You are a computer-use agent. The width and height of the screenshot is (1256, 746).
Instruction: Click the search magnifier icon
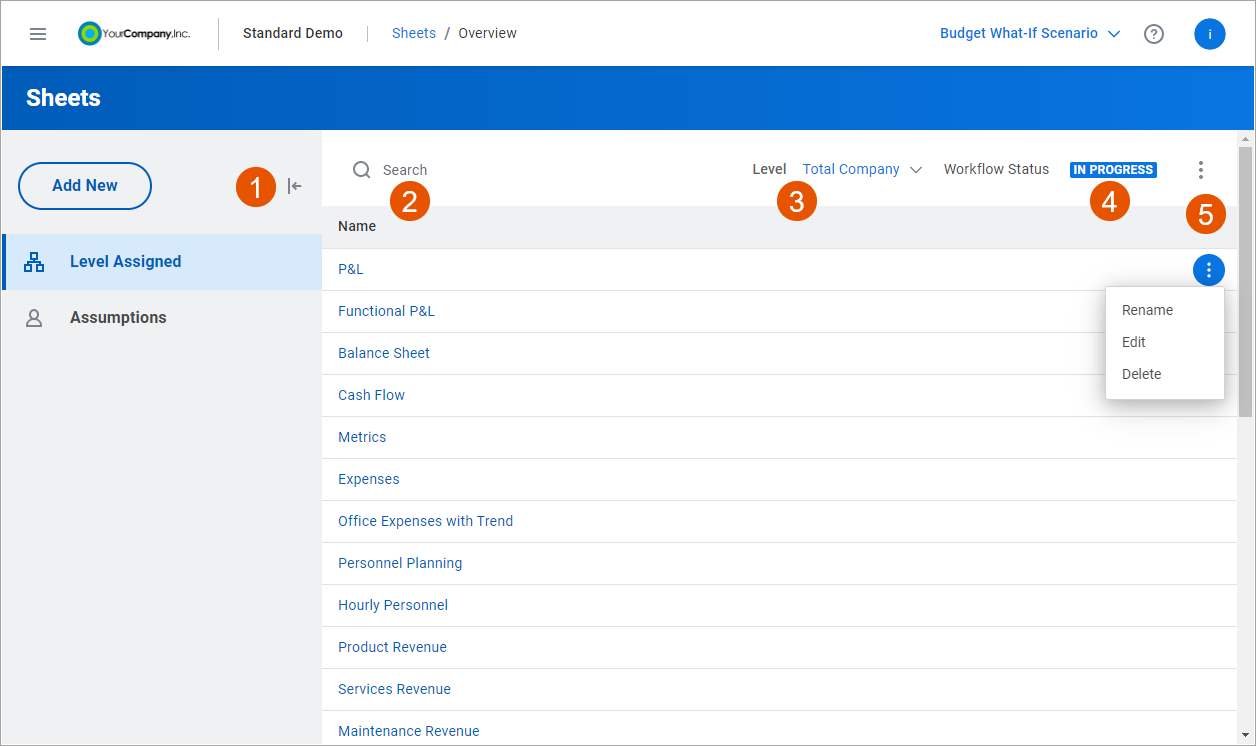[362, 170]
